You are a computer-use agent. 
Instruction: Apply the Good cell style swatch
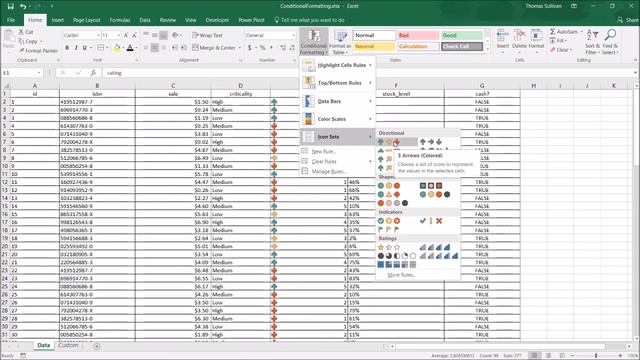click(462, 36)
